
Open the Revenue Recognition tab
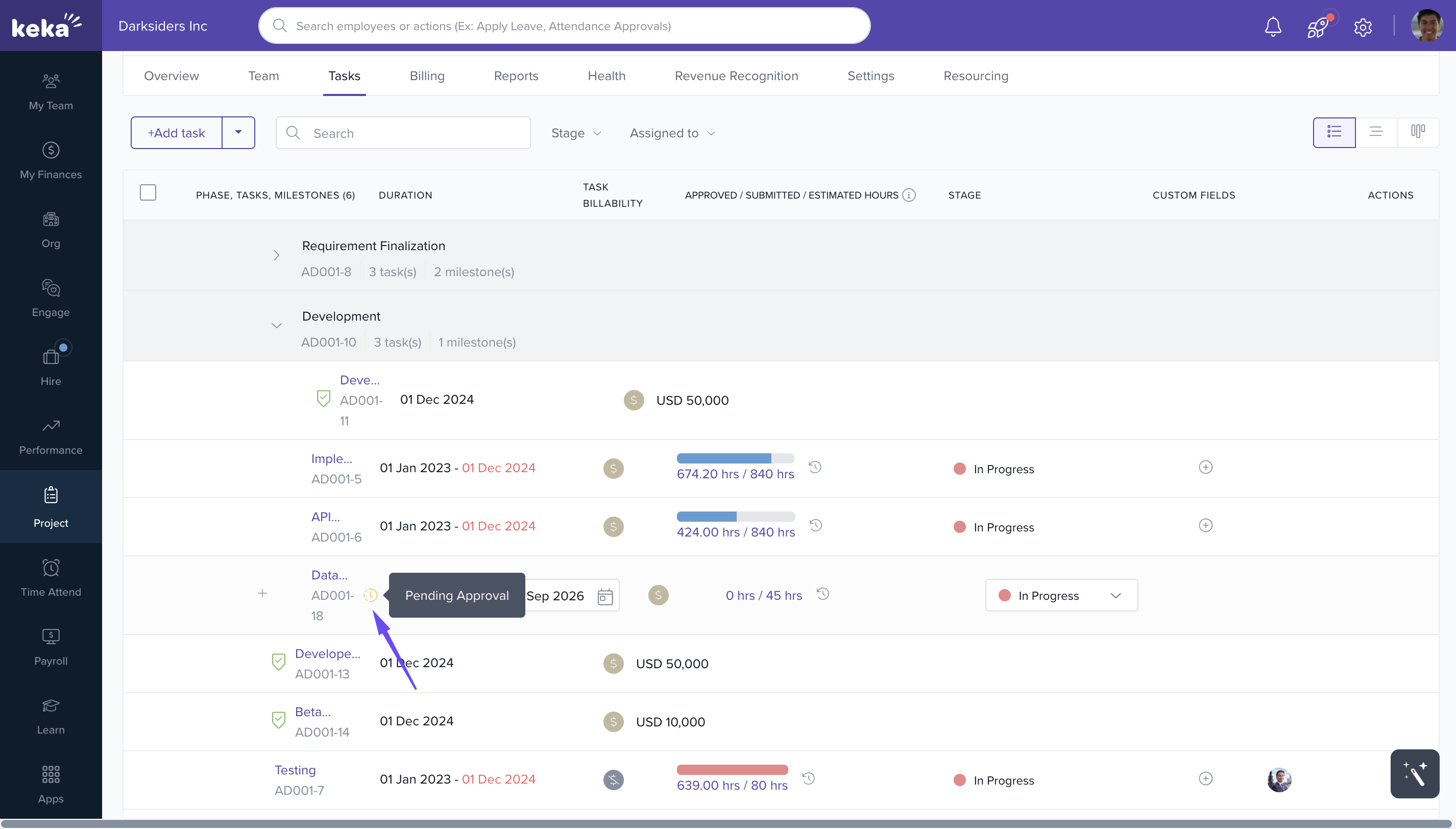736,76
